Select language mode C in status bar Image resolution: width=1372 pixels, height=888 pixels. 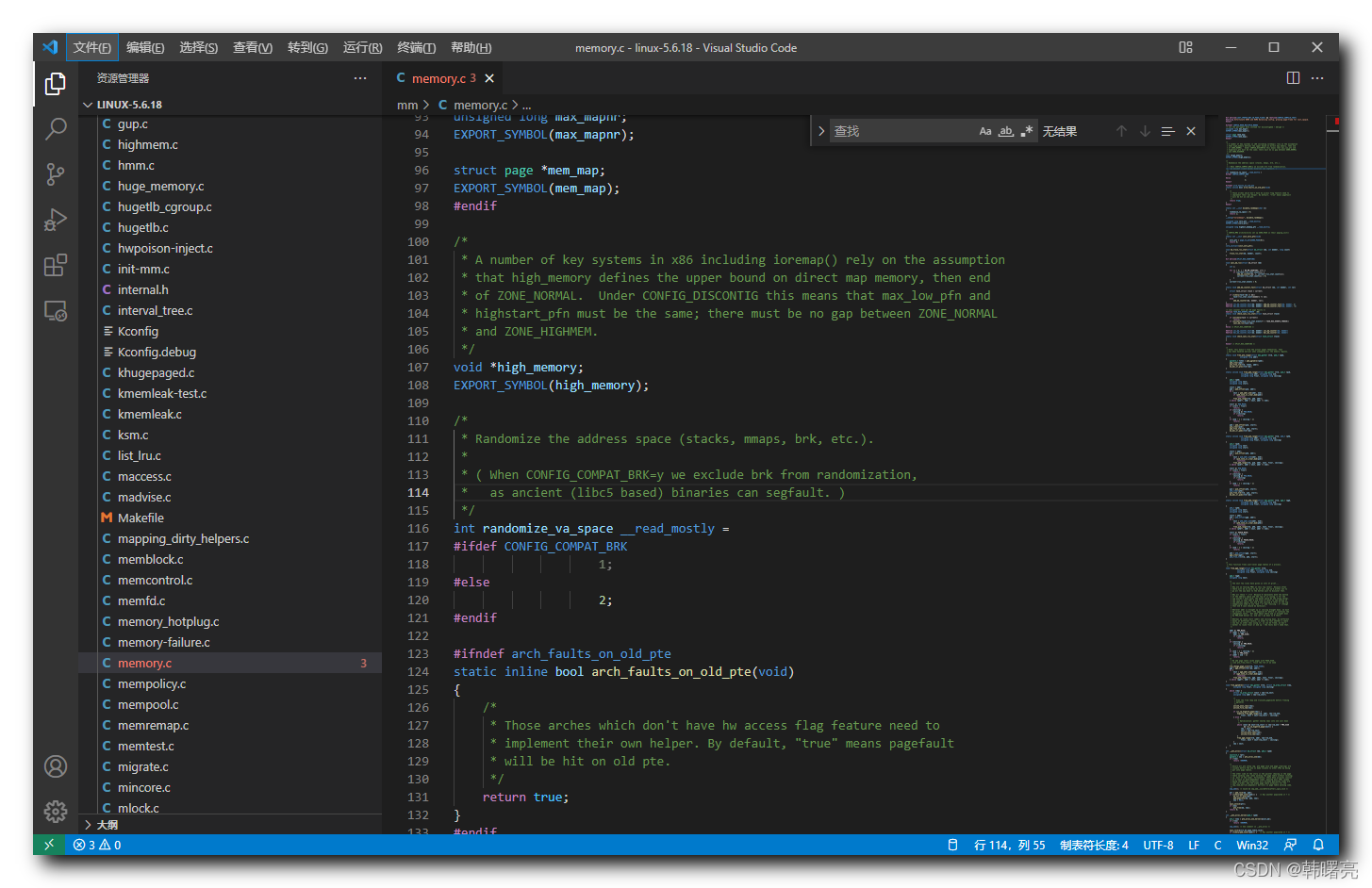point(1217,845)
